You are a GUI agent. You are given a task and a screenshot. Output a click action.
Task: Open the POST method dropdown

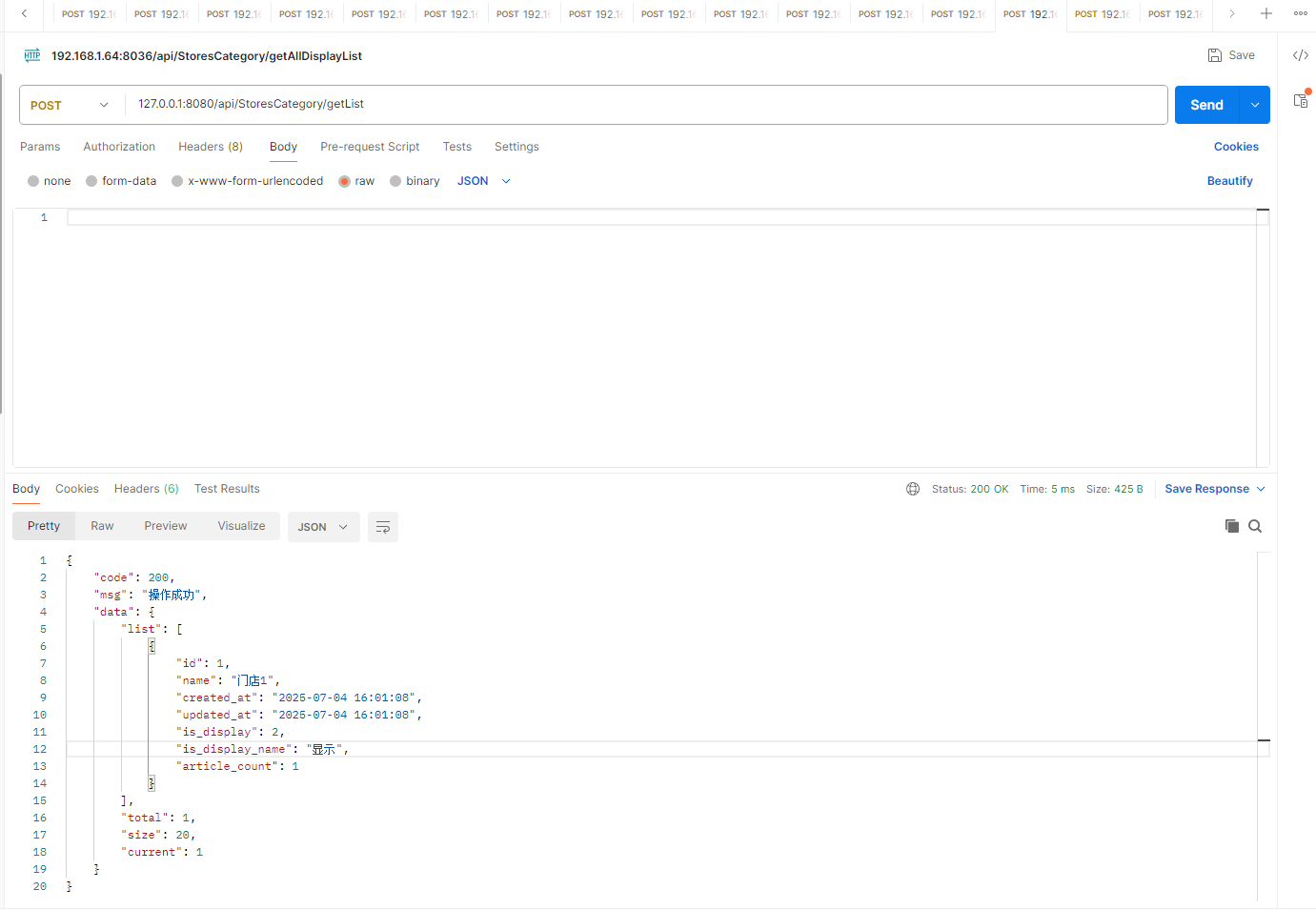pyautogui.click(x=71, y=105)
